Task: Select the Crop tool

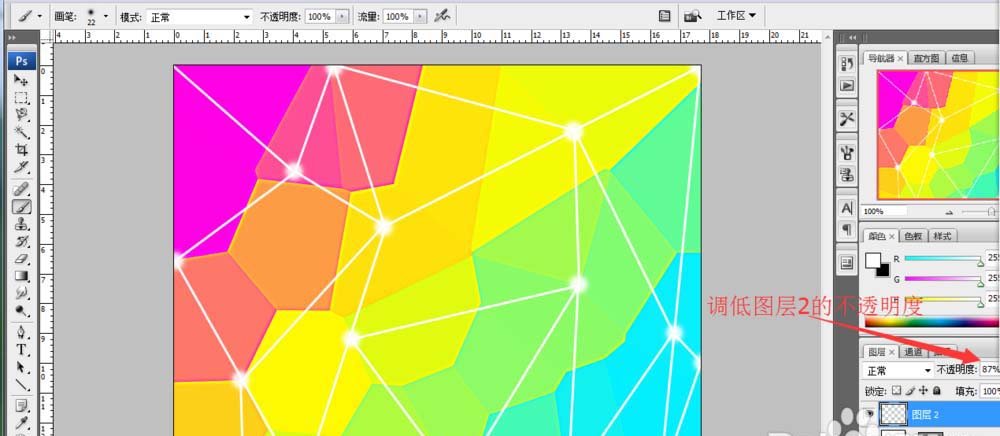Action: tap(20, 151)
